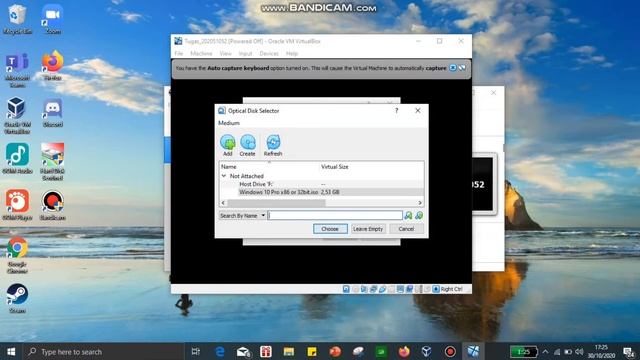
Task: Open the File menu in VirtualBox VM window
Action: click(x=179, y=53)
